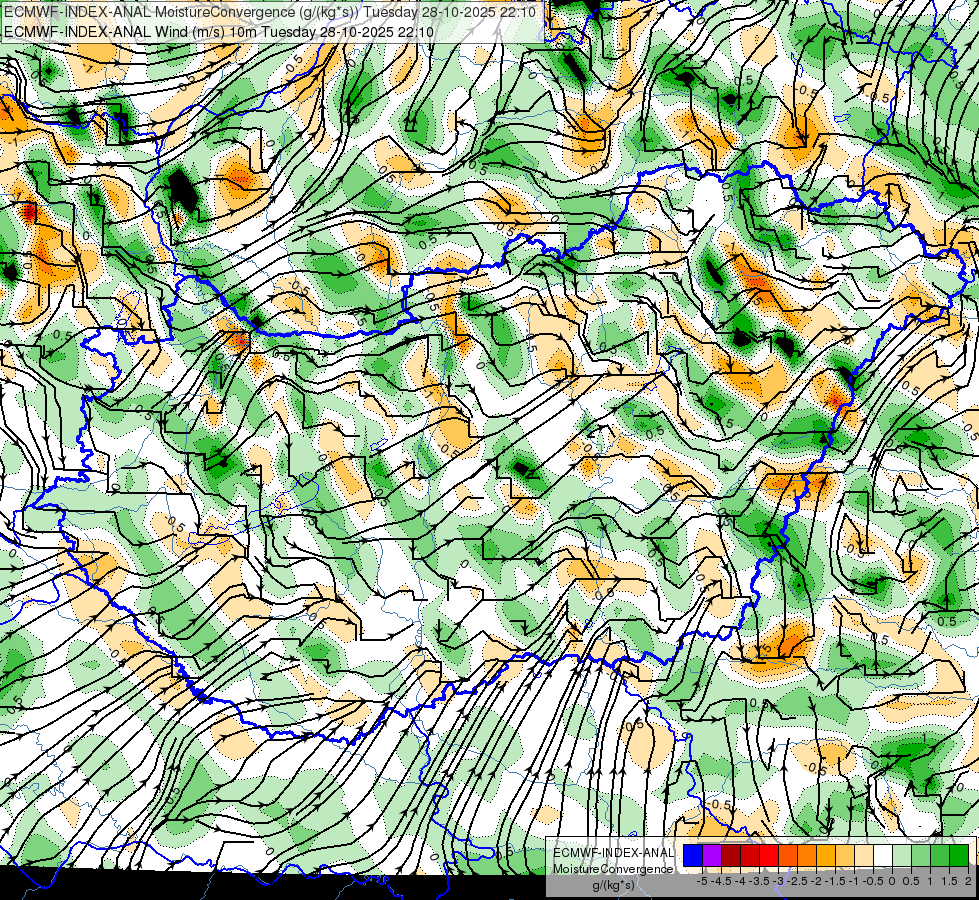The height and width of the screenshot is (900, 979).
Task: Select legend swatch between -1 and -0.5
Action: coord(864,856)
